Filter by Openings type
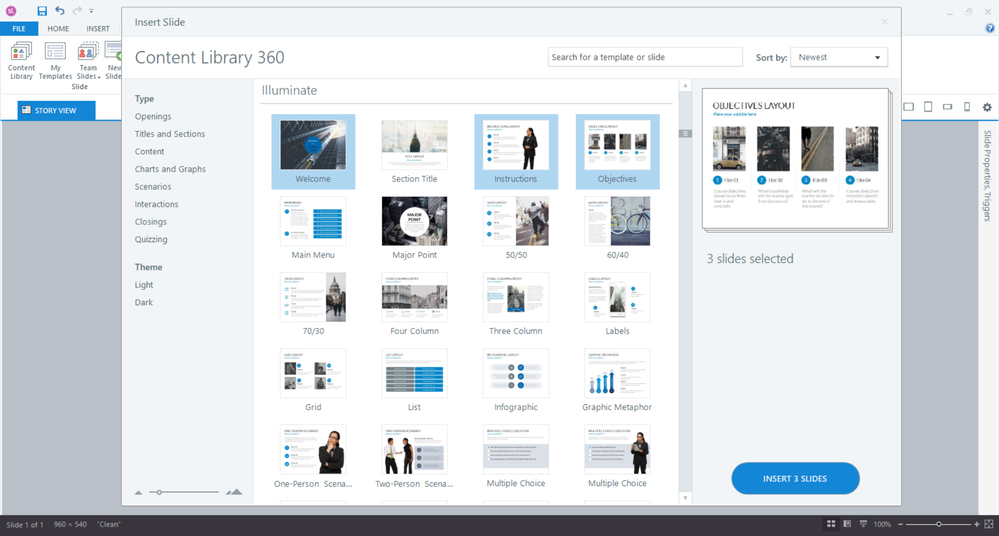 tap(153, 117)
